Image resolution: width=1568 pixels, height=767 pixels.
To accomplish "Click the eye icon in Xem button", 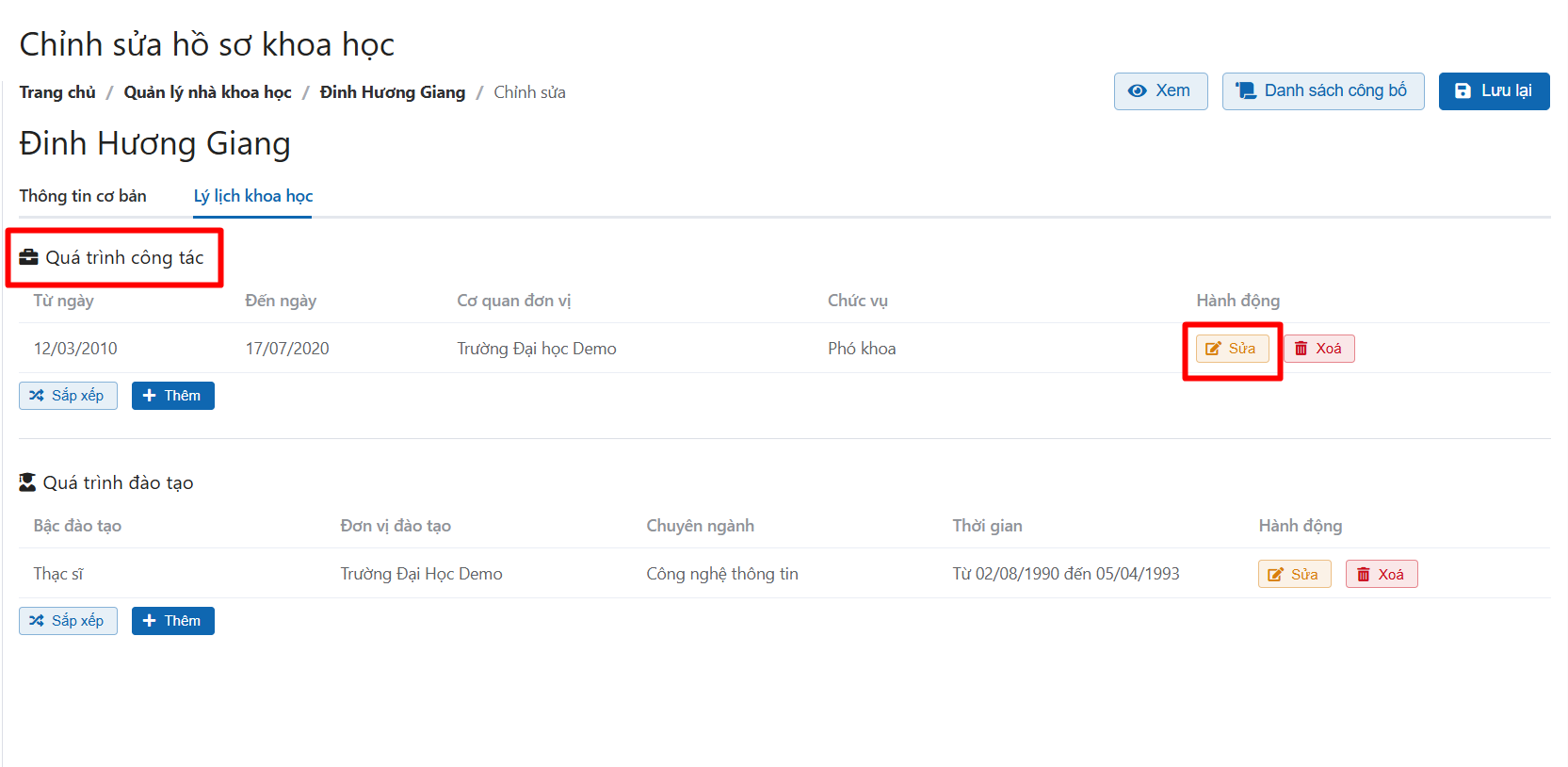I will pos(1137,91).
